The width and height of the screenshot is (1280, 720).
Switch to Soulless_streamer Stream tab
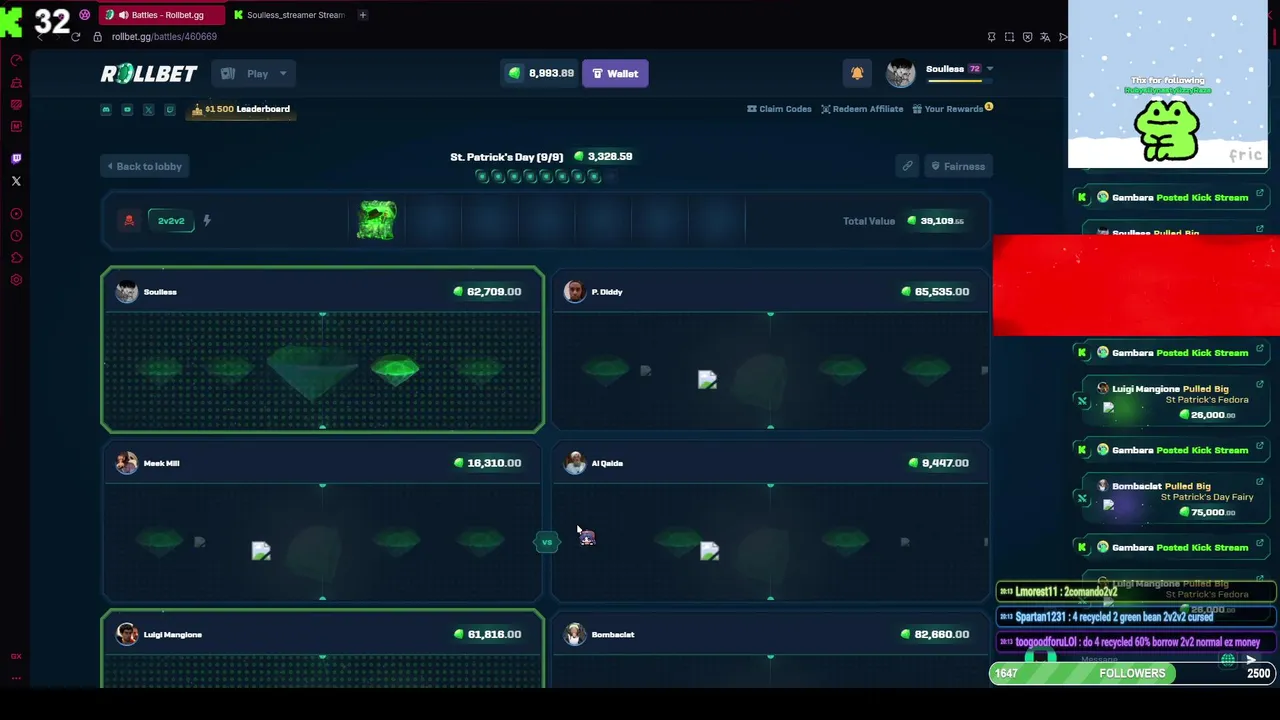click(x=290, y=15)
